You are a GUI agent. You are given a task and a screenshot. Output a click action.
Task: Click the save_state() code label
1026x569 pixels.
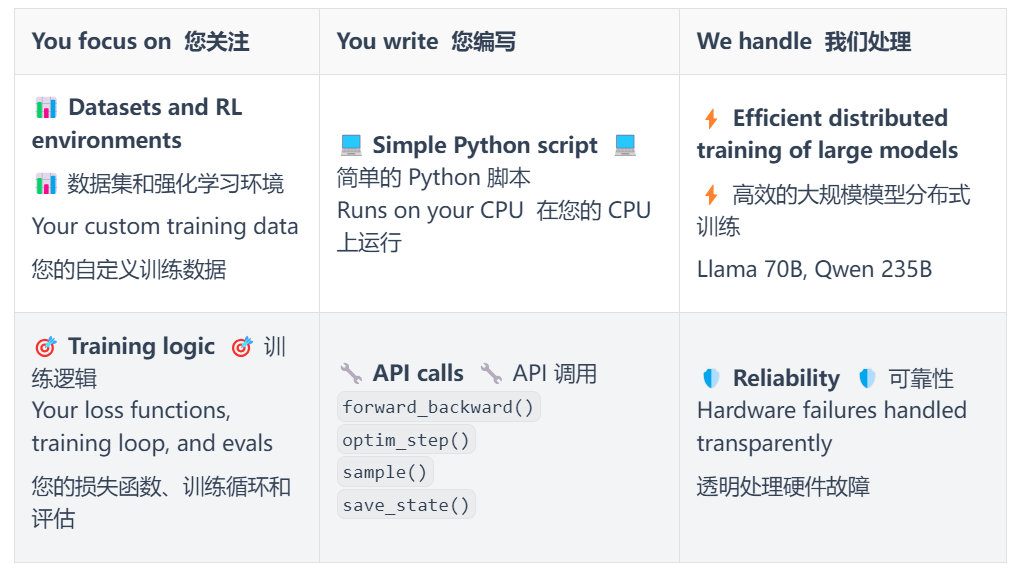pos(406,506)
